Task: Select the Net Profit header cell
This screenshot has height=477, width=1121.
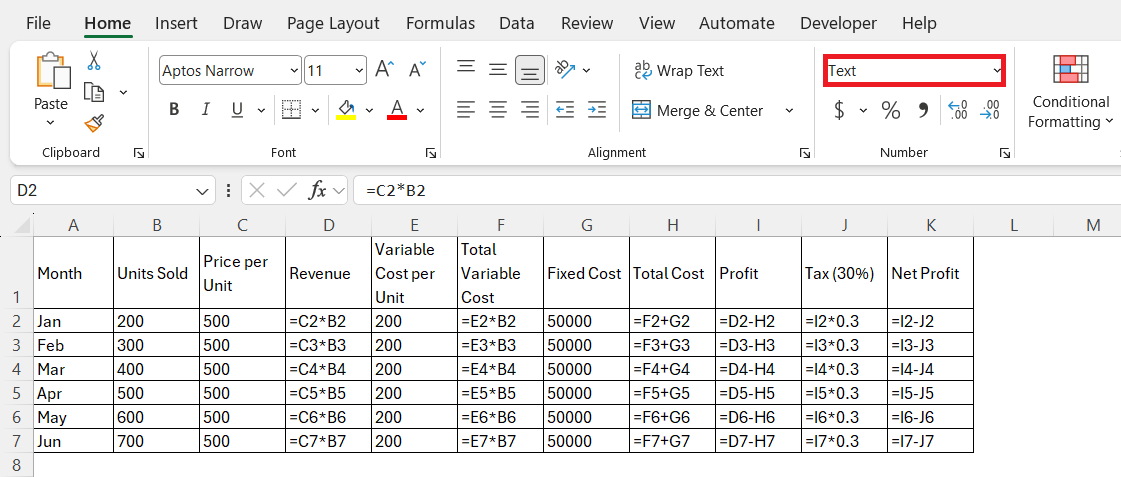Action: click(x=930, y=273)
